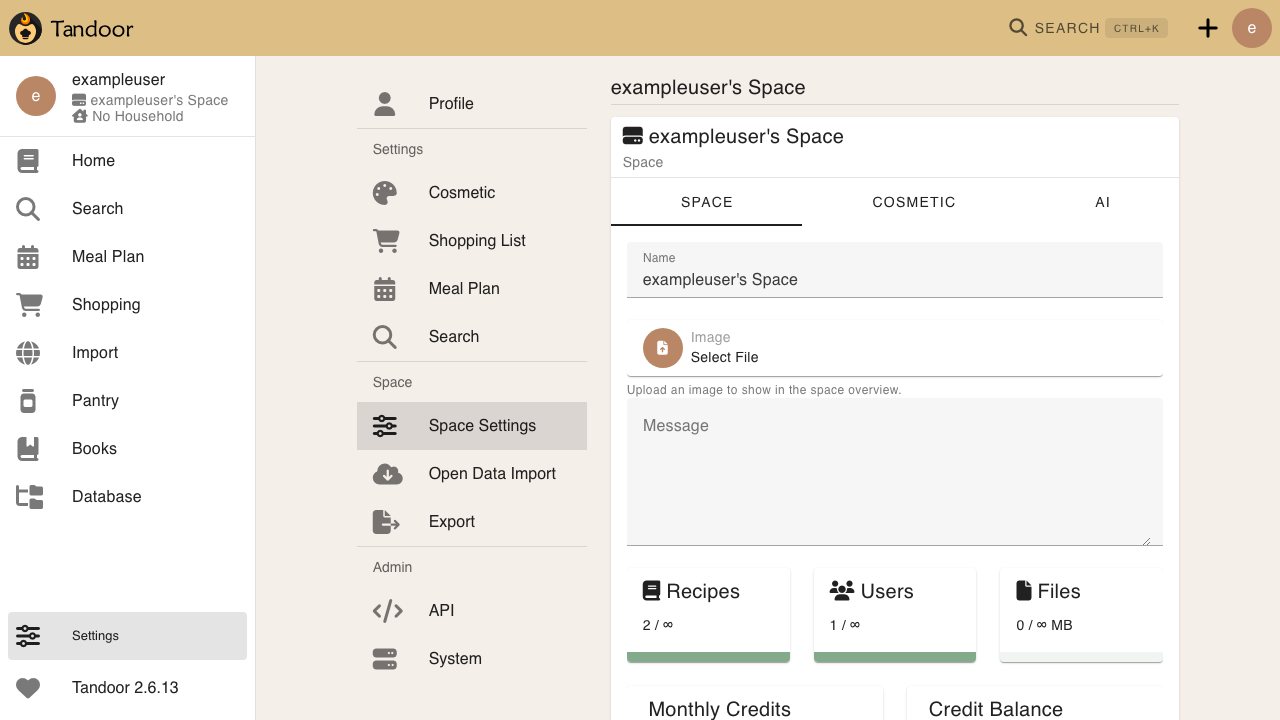Click the Export file-arrow icon
The image size is (1280, 720).
[x=386, y=522]
